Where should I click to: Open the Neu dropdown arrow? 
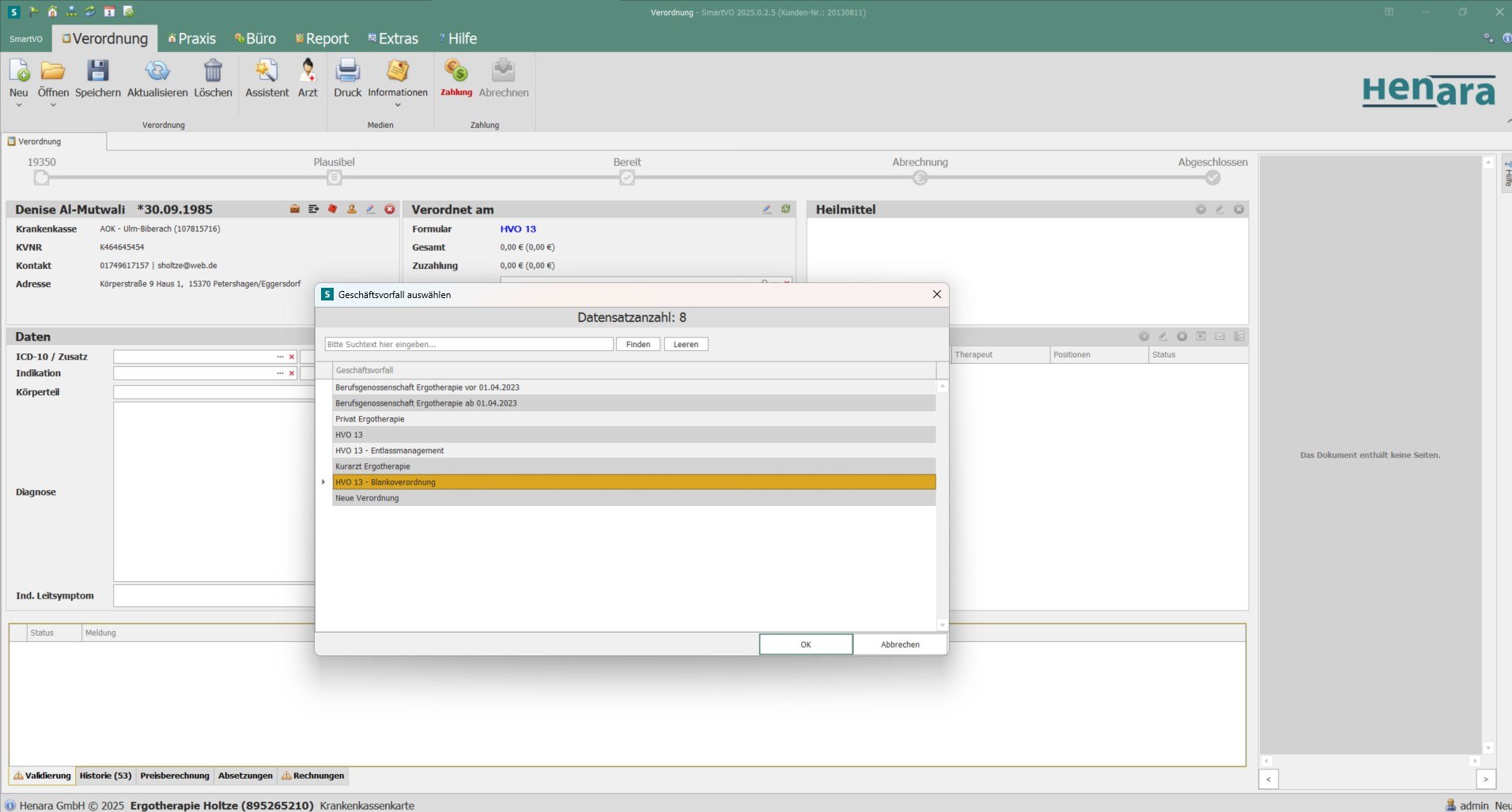click(x=18, y=104)
